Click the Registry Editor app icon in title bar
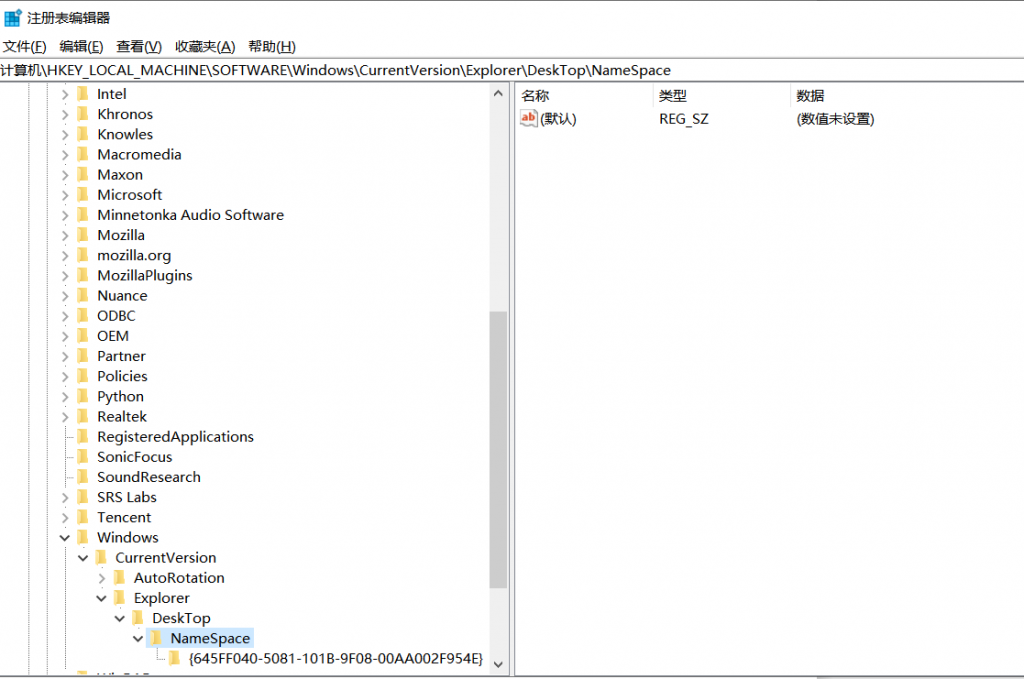The width and height of the screenshot is (1024, 679). click(x=13, y=18)
